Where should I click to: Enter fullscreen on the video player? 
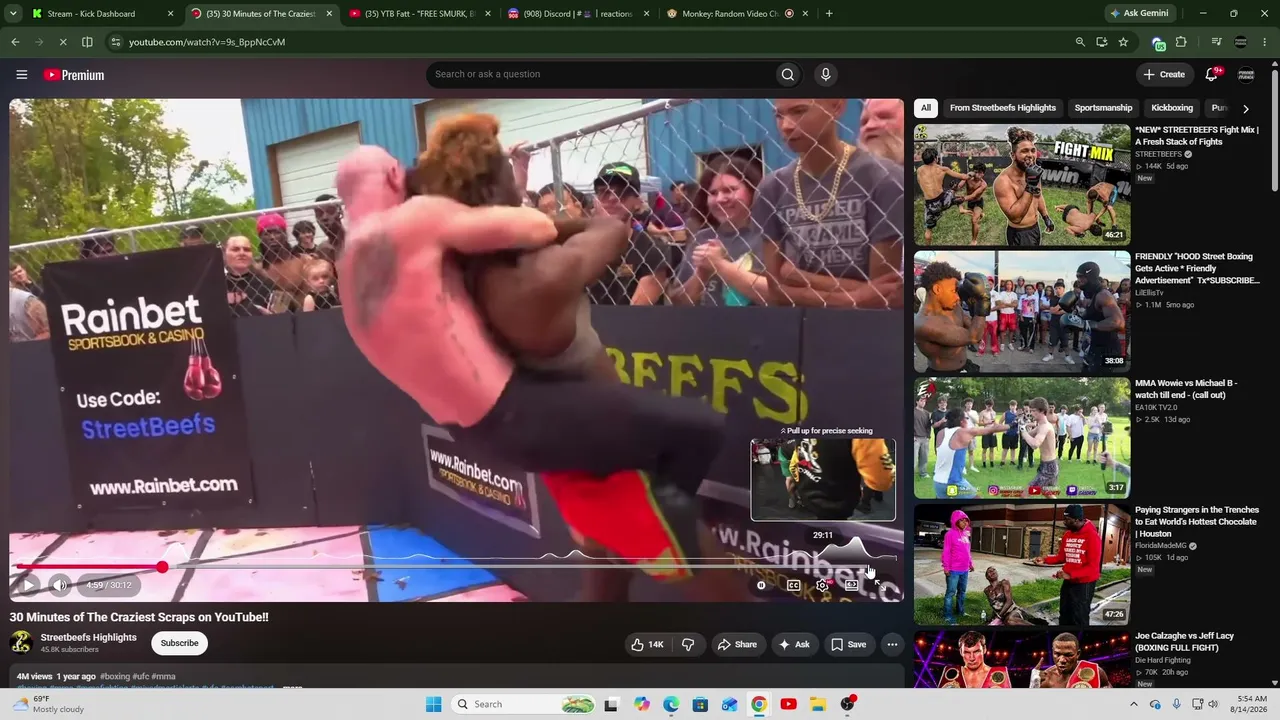879,585
